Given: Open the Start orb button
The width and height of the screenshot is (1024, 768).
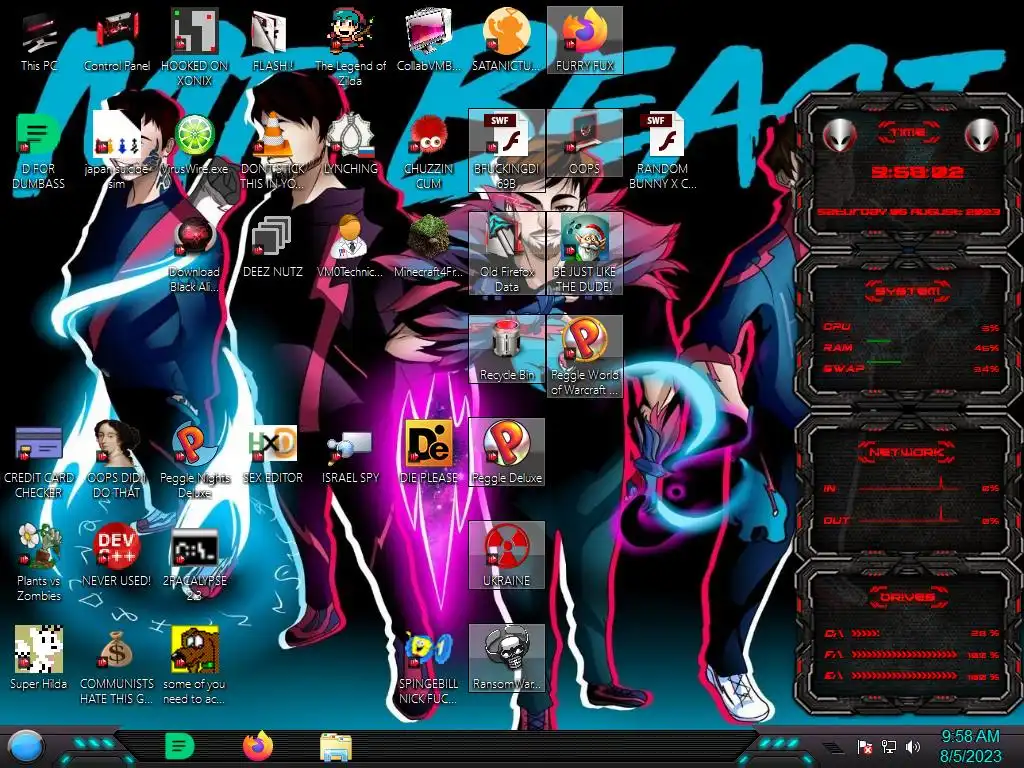Looking at the screenshot, I should pos(26,746).
